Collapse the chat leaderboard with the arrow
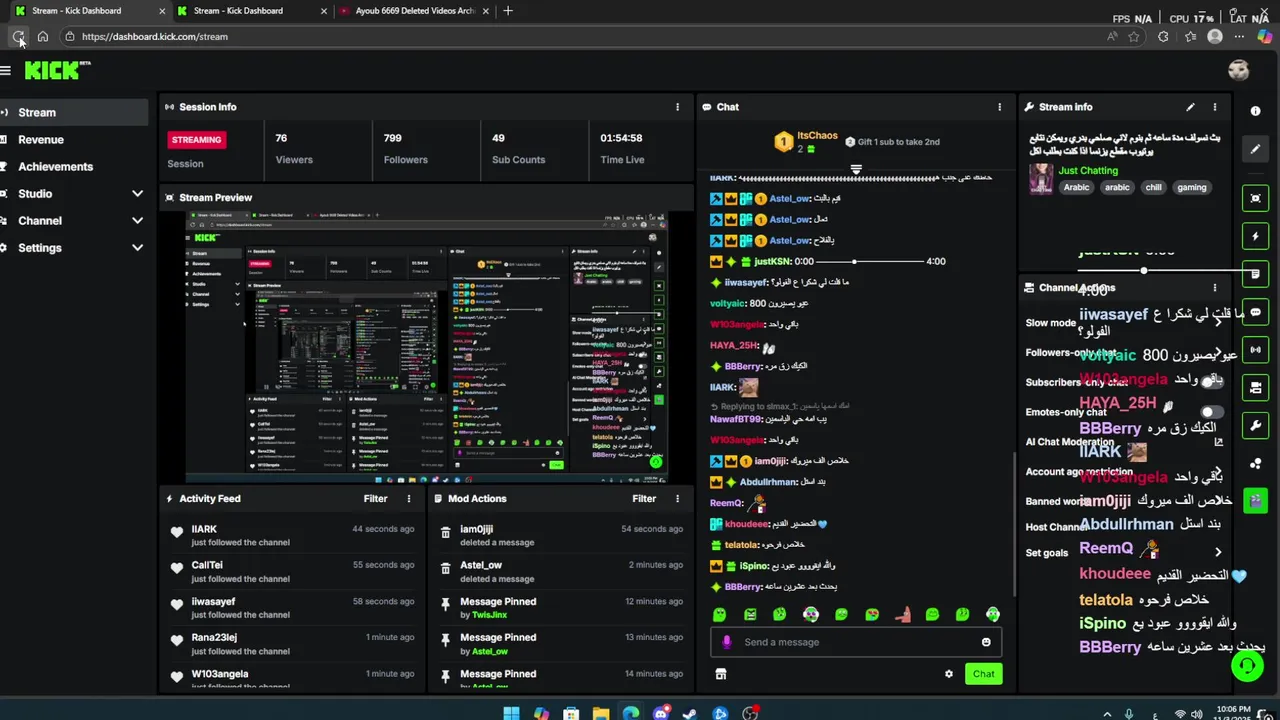Screen dimensions: 1280x720 856,169
